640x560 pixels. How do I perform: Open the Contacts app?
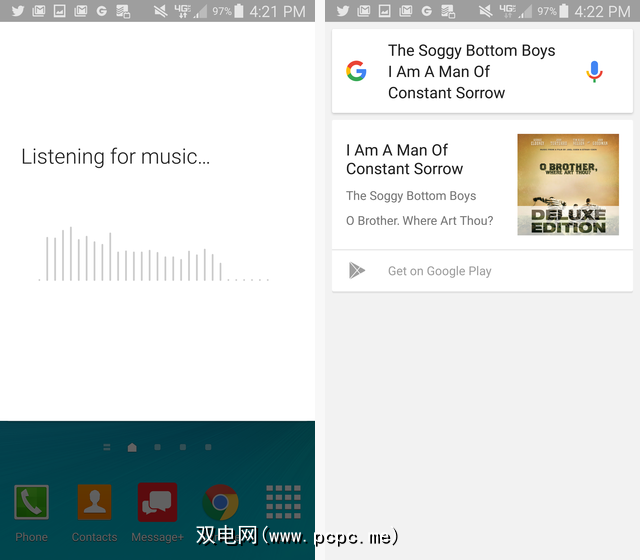pyautogui.click(x=94, y=502)
